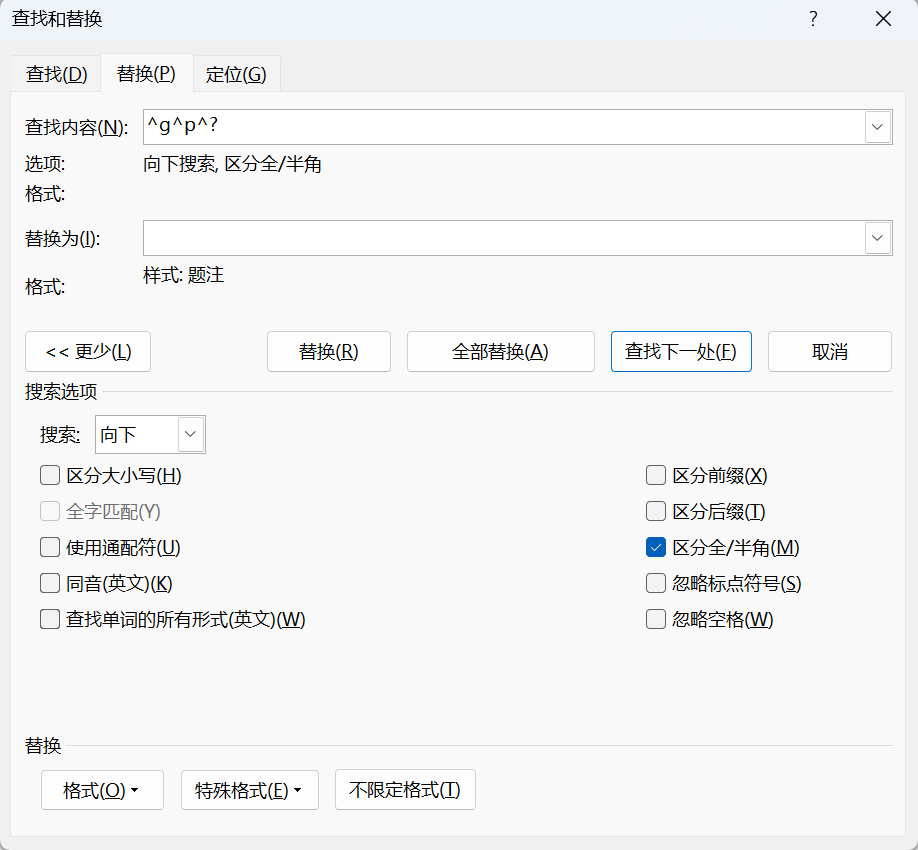Click the 替换为 input field
The height and width of the screenshot is (850, 918).
[503, 238]
